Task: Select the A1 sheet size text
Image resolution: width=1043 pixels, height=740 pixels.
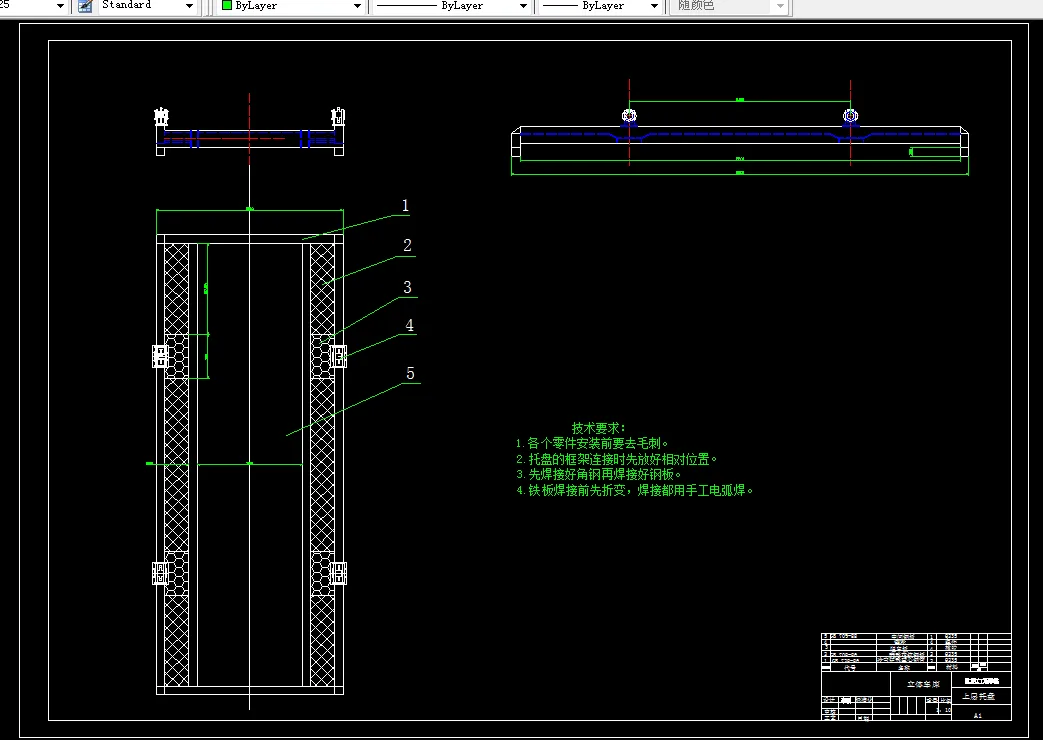Action: point(978,715)
